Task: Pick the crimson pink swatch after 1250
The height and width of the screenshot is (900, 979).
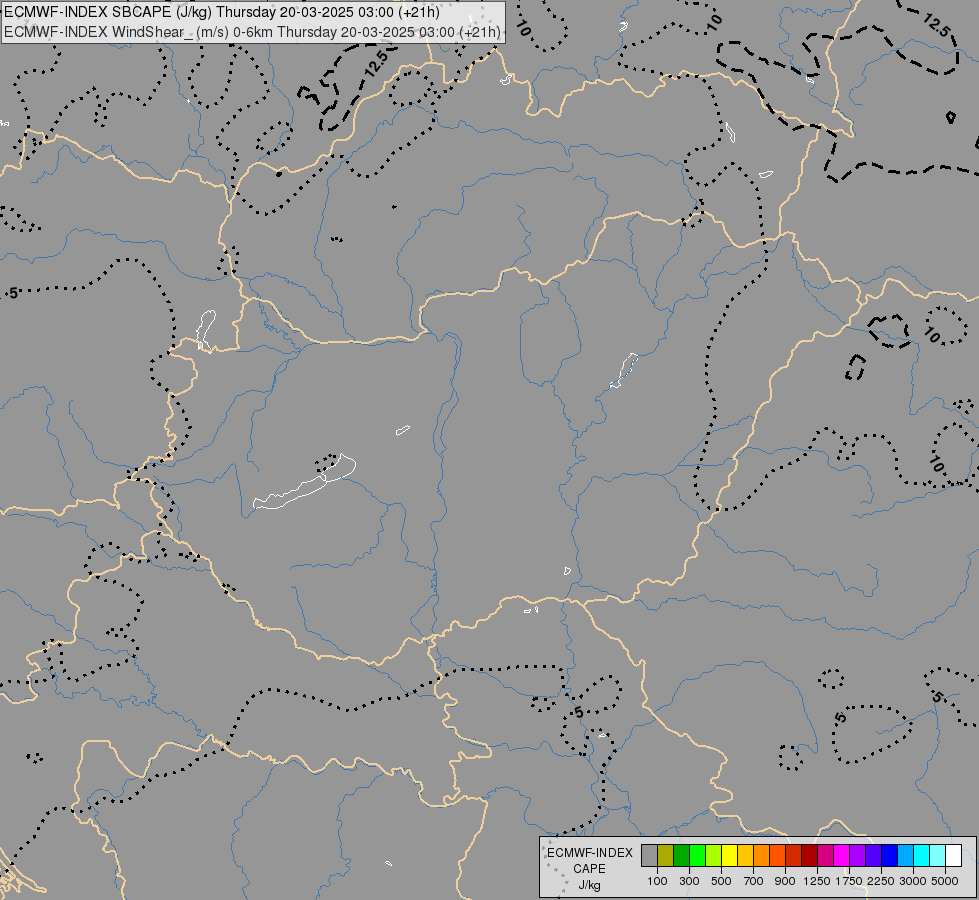Action: (x=825, y=855)
